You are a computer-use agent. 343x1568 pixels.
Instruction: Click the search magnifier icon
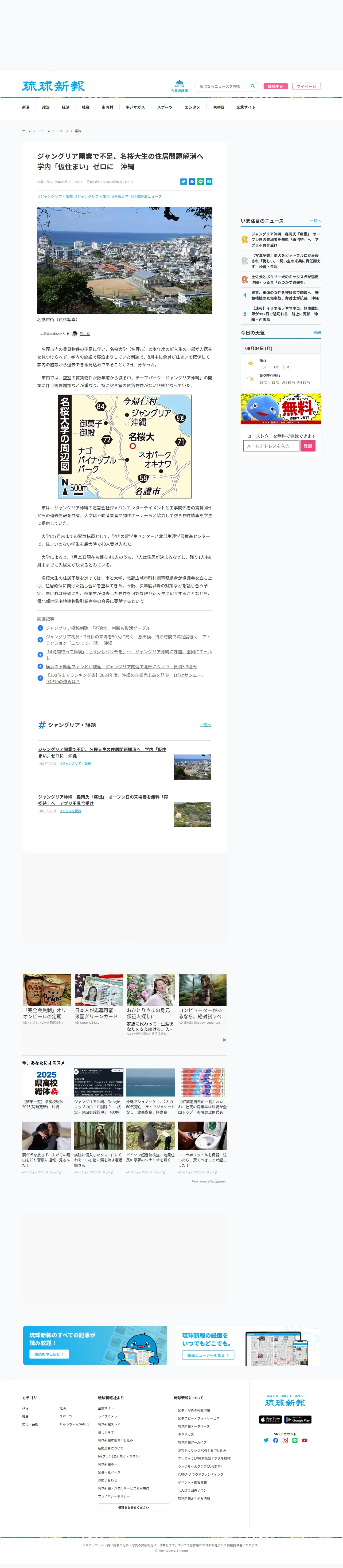[x=253, y=87]
